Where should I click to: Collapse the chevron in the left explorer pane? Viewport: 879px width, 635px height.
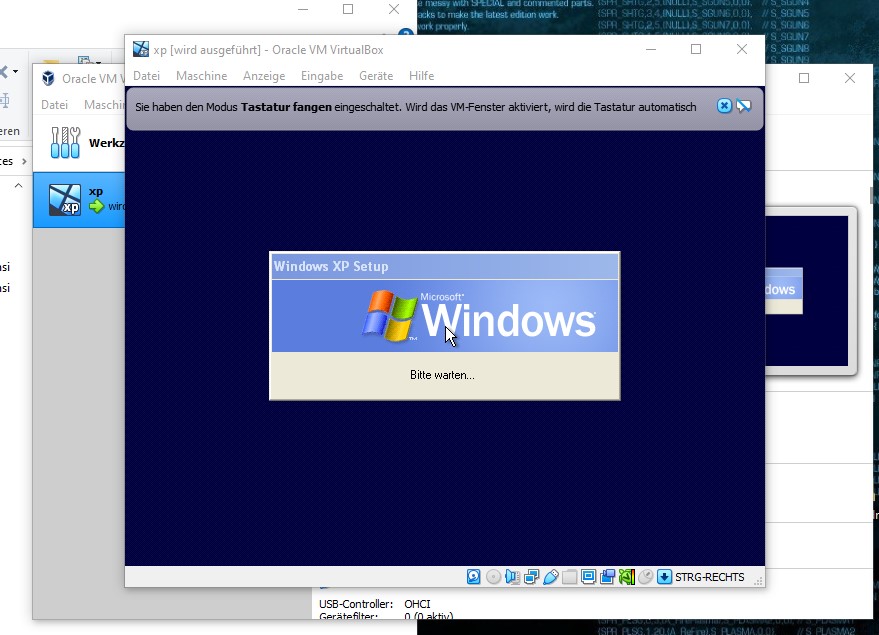click(x=18, y=186)
